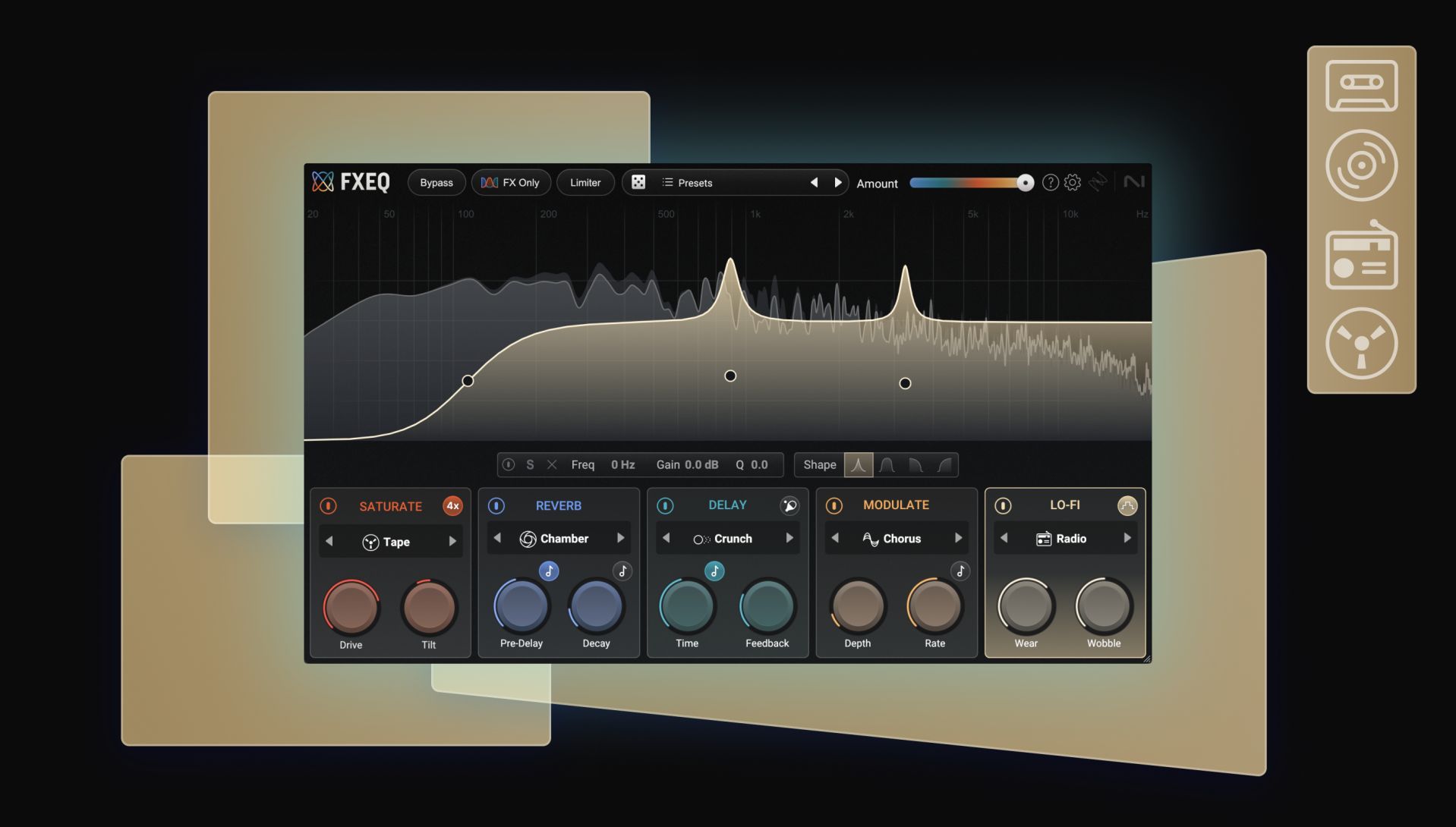Screen dimensions: 1456x827
Task: Select the low-cut EQ band node
Action: tap(468, 381)
